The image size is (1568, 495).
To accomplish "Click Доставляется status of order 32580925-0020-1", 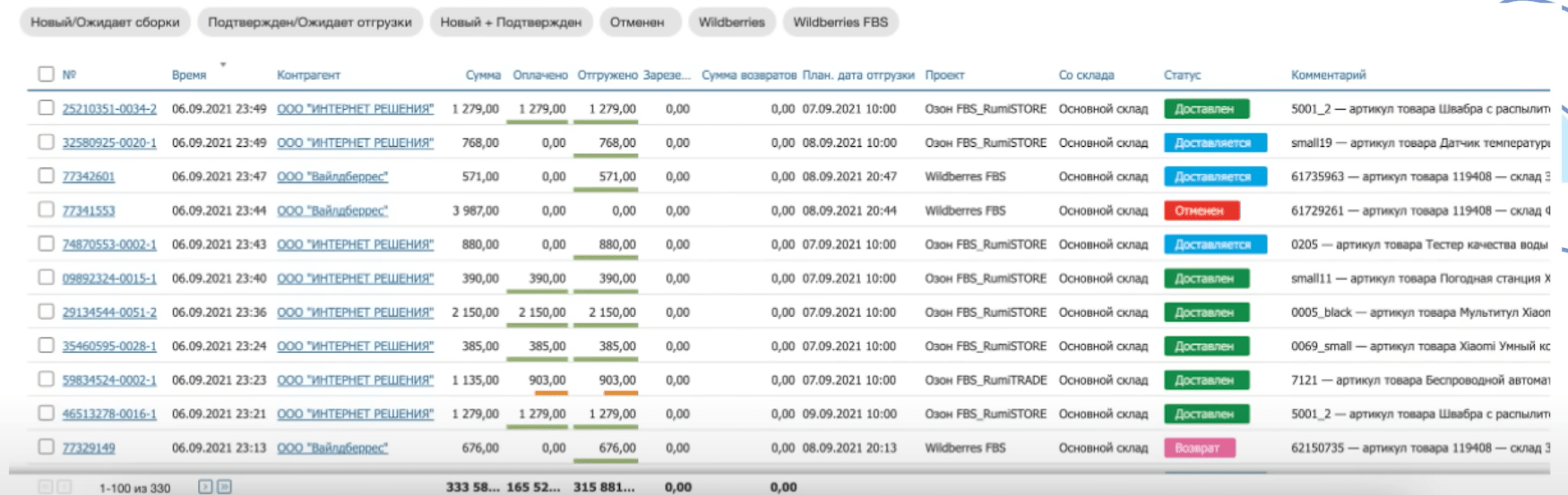I will point(1215,143).
